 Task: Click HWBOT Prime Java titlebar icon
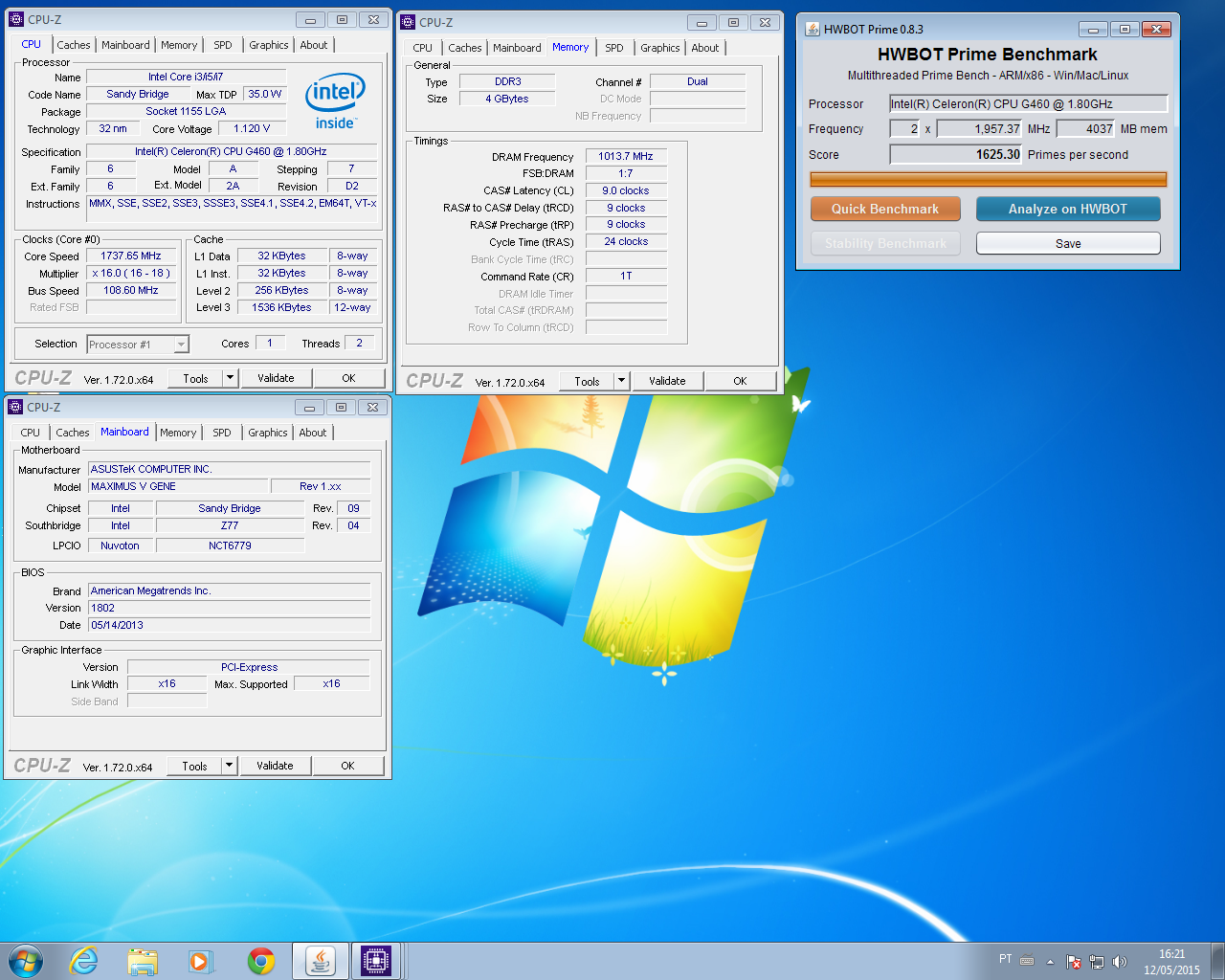pos(813,29)
